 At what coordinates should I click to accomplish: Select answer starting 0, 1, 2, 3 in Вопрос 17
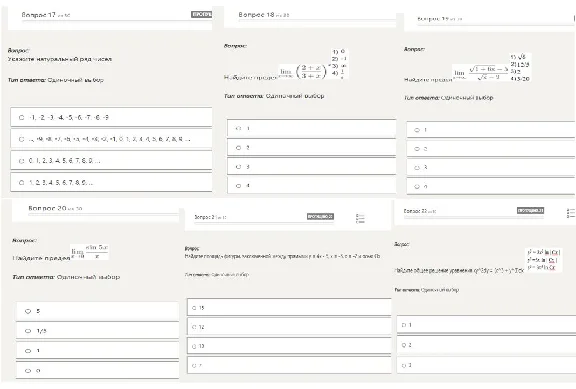[x=111, y=161]
